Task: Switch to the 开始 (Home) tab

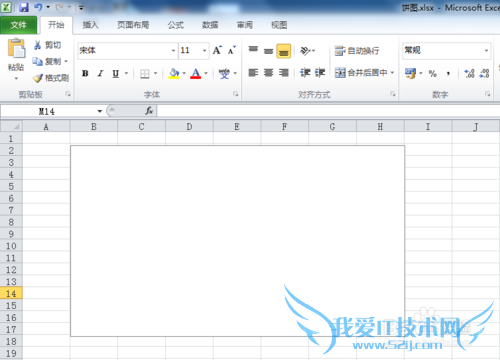Action: [56, 25]
